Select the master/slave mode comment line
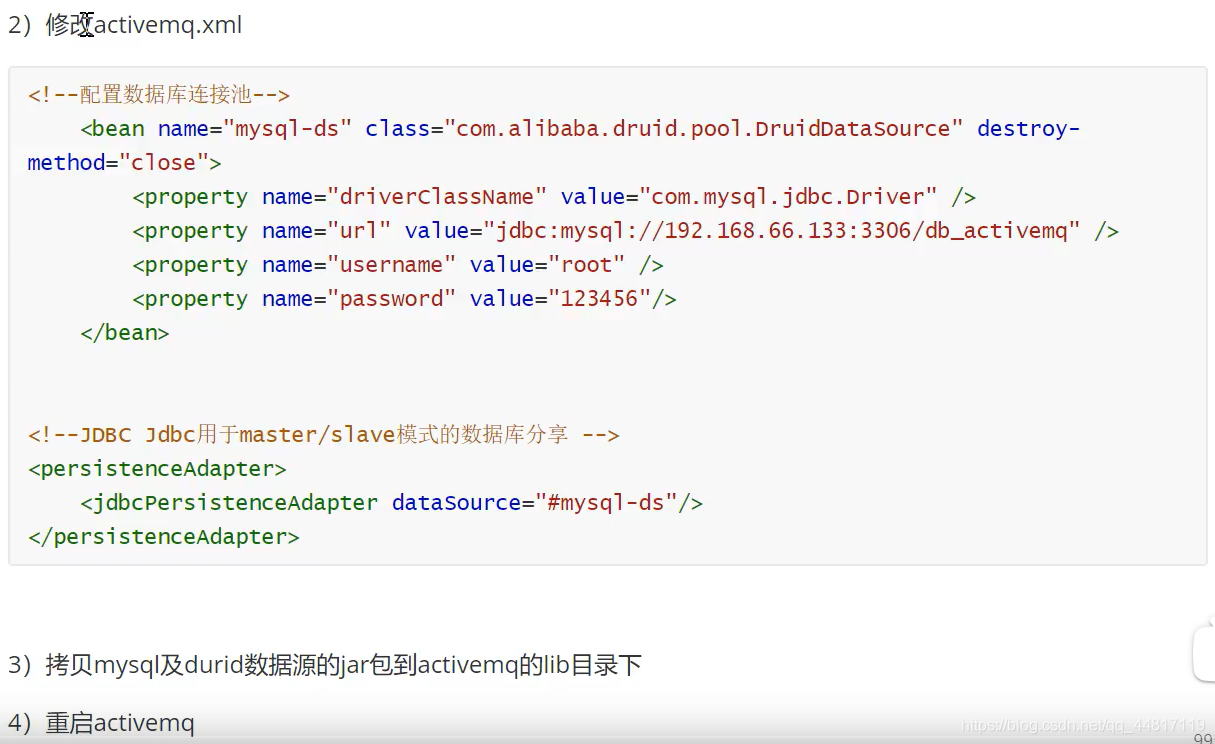 (x=322, y=434)
